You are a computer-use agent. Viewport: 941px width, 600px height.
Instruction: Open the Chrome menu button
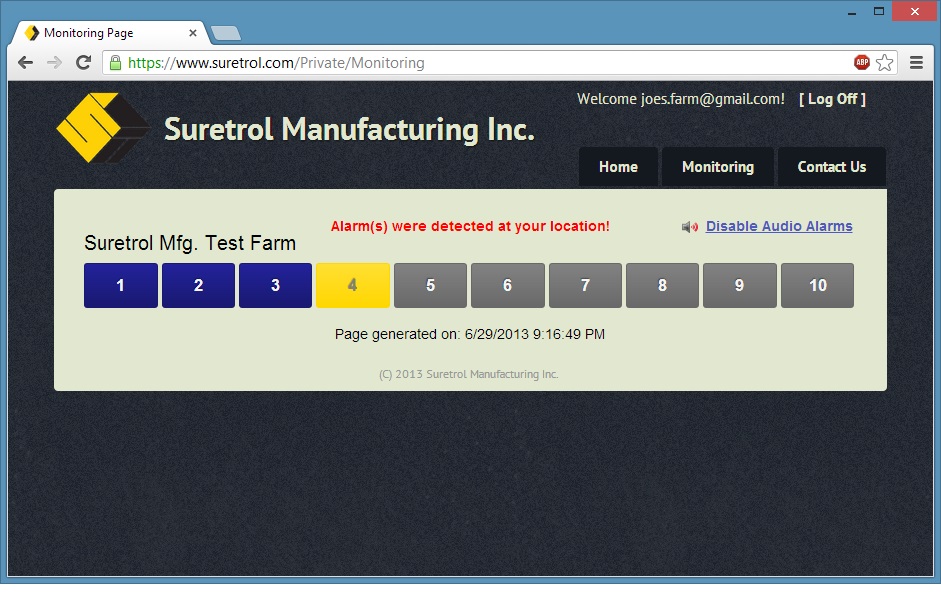pyautogui.click(x=916, y=63)
